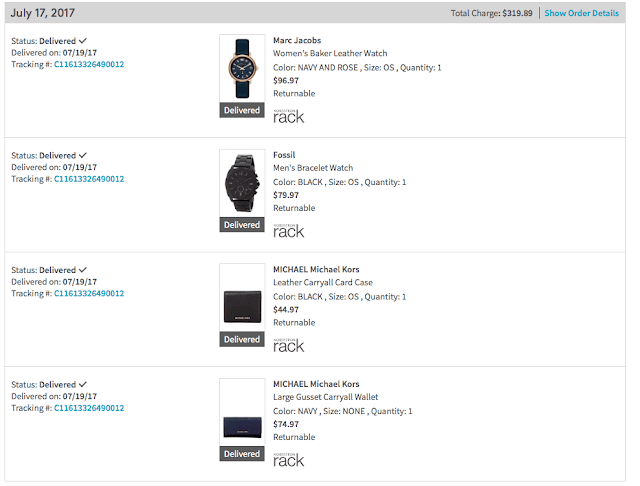Click the black card case thumbnail
This screenshot has height=486, width=640.
pyautogui.click(x=242, y=297)
